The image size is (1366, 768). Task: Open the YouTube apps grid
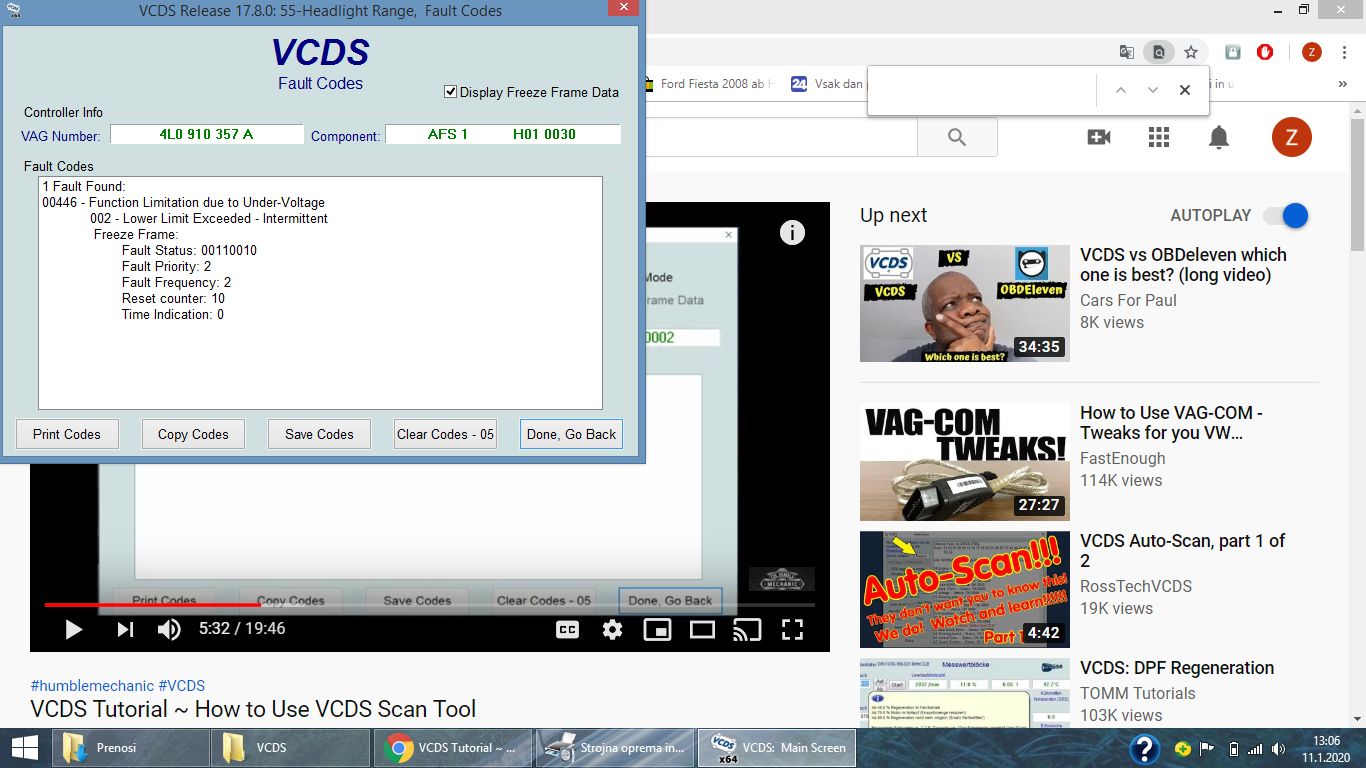1159,137
